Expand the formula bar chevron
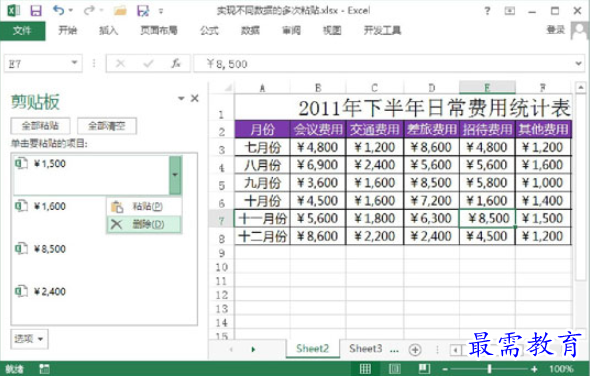The height and width of the screenshot is (376, 590). (579, 64)
